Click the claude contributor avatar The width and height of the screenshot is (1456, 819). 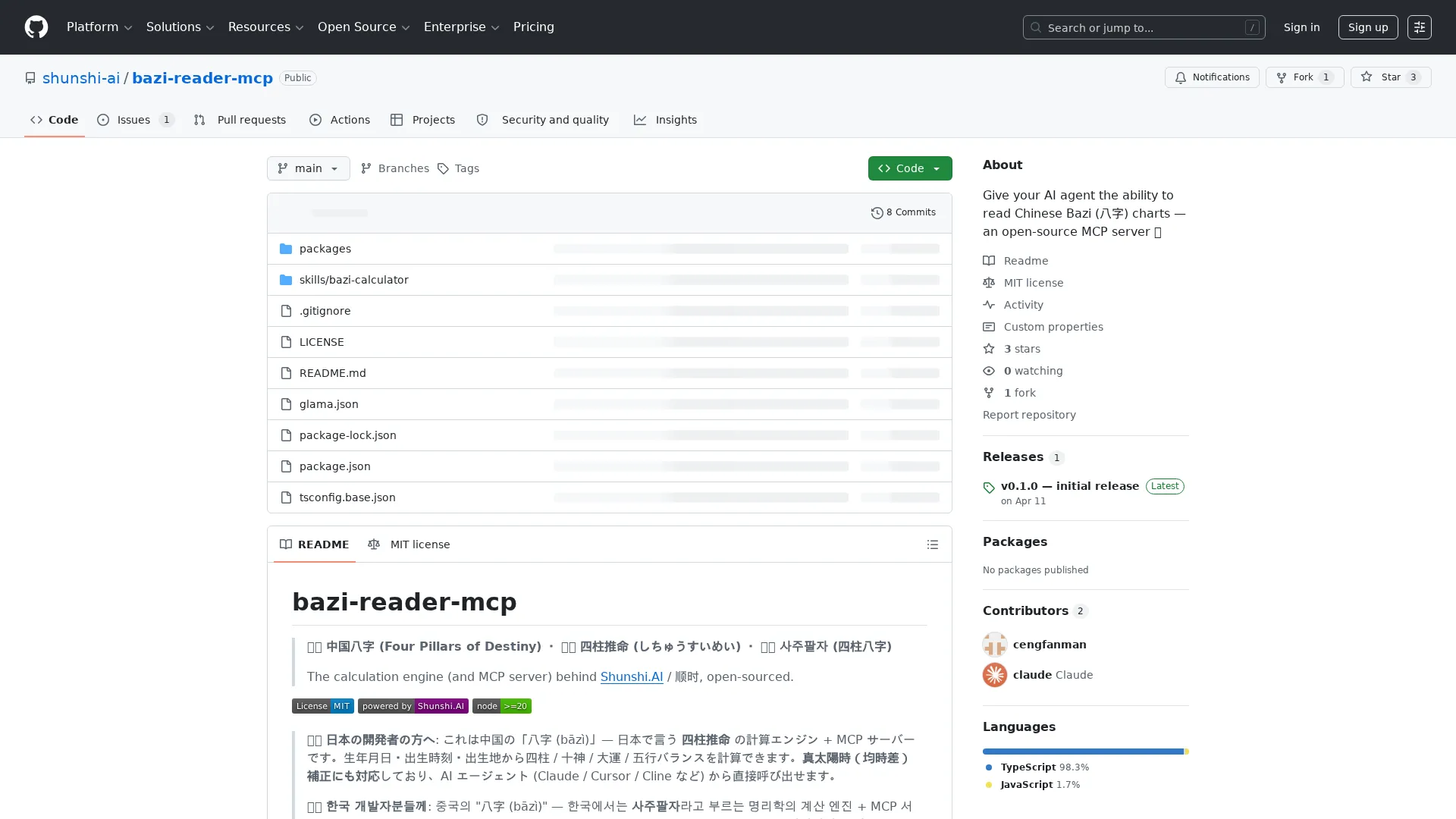[995, 675]
